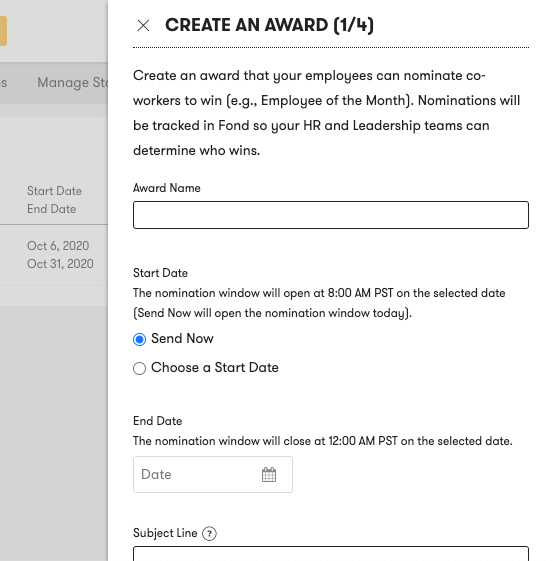
Task: Click the End Date section label in form
Action: click(x=157, y=421)
